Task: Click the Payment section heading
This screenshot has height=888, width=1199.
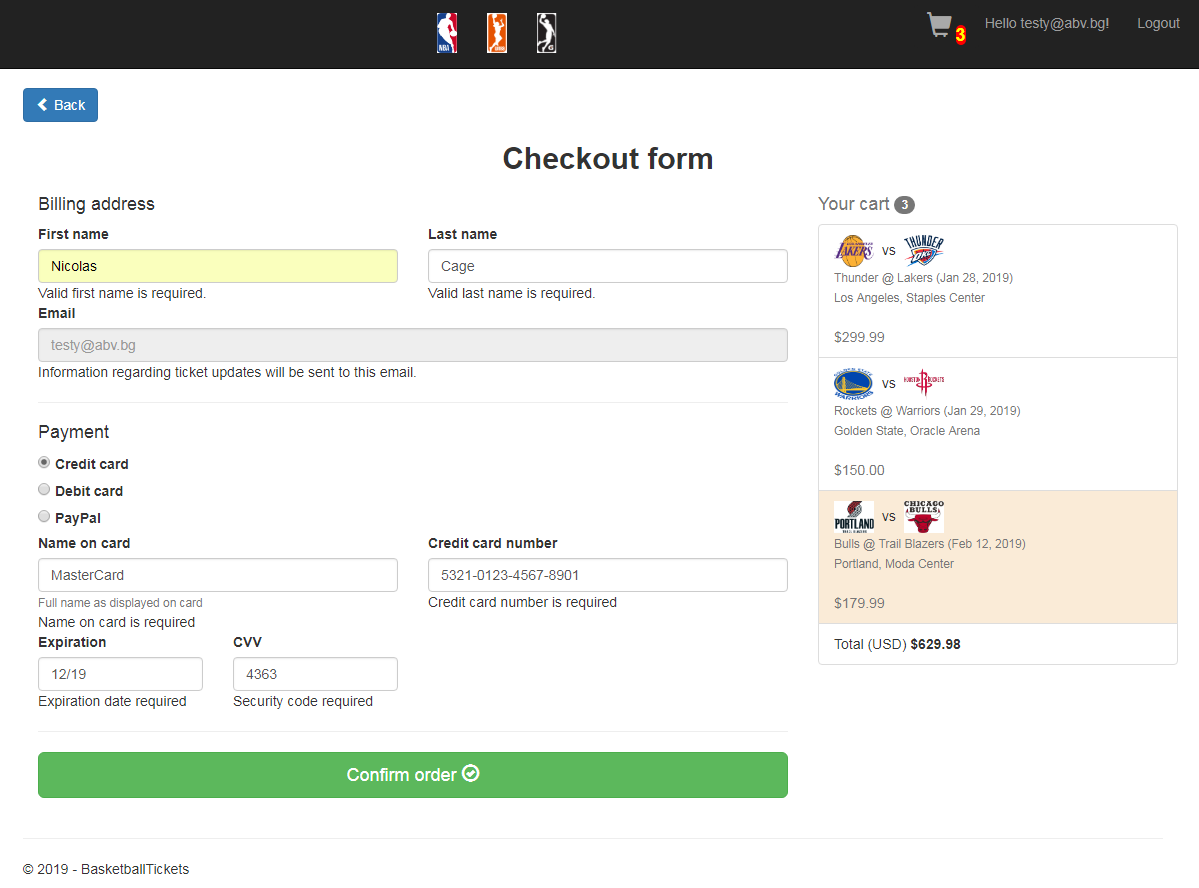Action: [73, 432]
